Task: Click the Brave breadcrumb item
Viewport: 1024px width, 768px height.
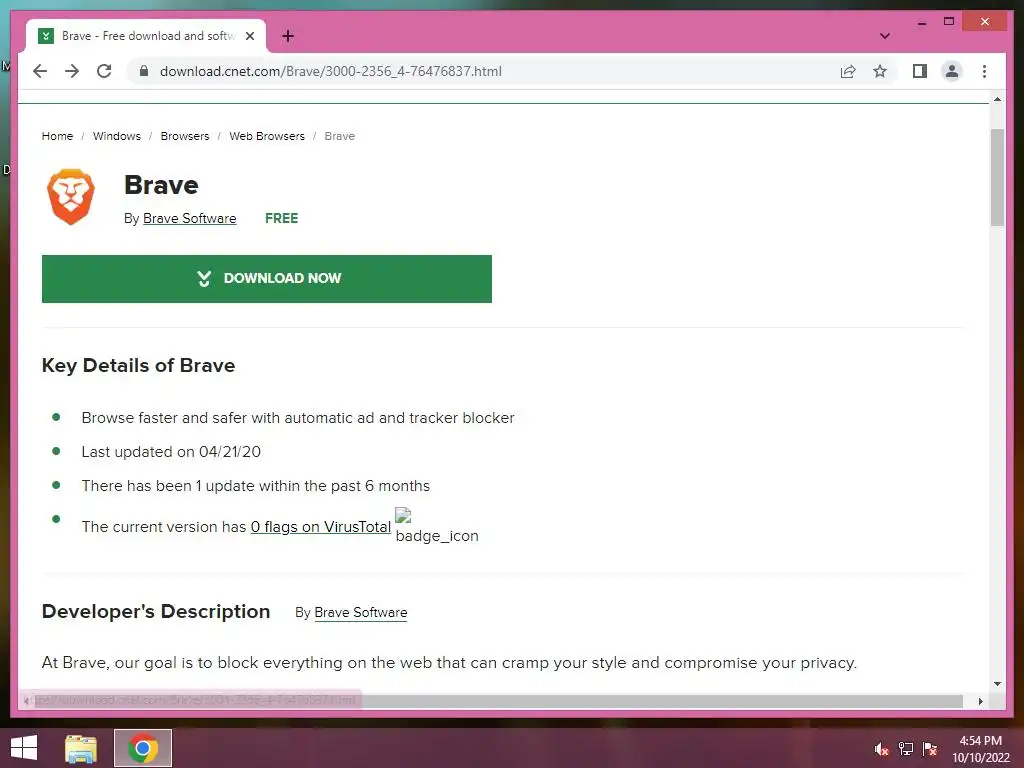Action: tap(340, 136)
